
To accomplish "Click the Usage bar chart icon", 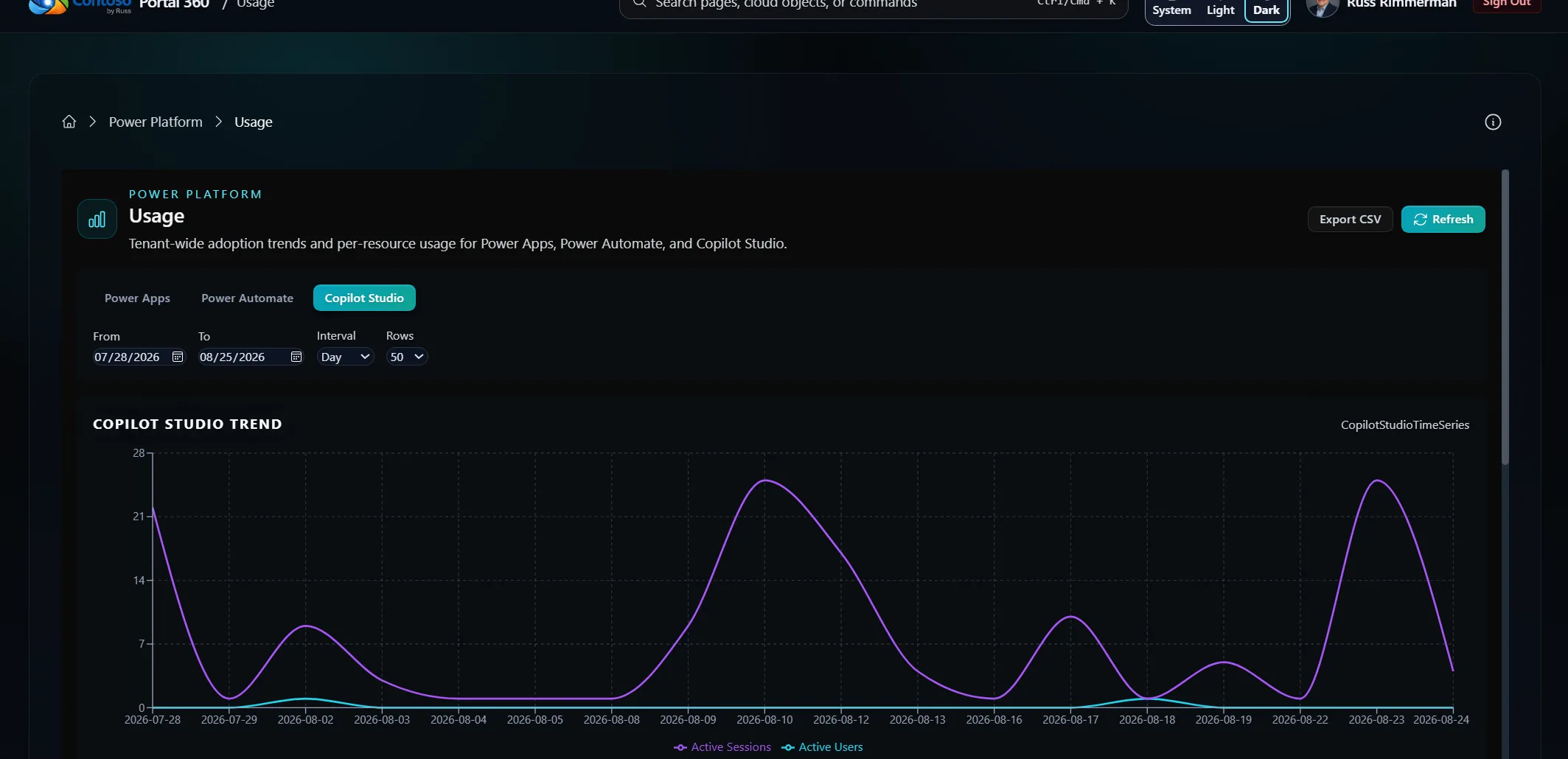I will 97,219.
